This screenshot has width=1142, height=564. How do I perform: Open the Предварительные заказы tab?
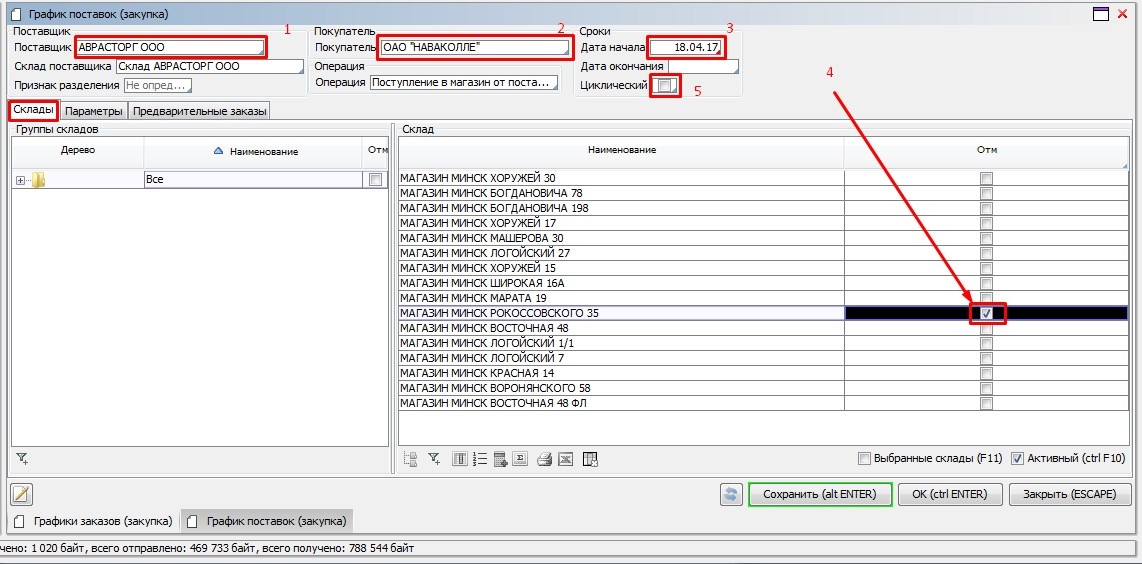point(200,111)
